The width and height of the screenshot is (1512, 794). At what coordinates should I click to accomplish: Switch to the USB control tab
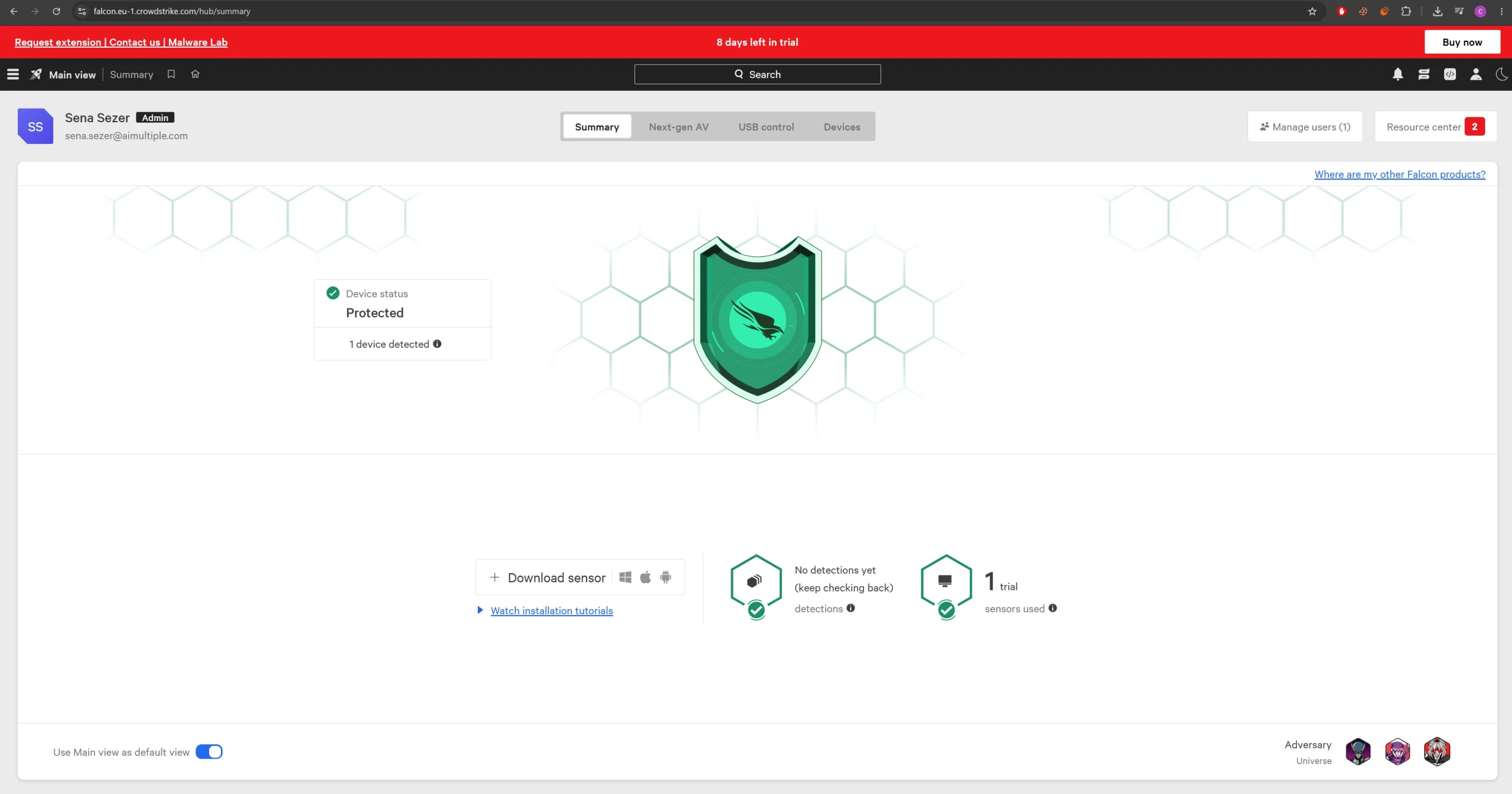point(766,127)
